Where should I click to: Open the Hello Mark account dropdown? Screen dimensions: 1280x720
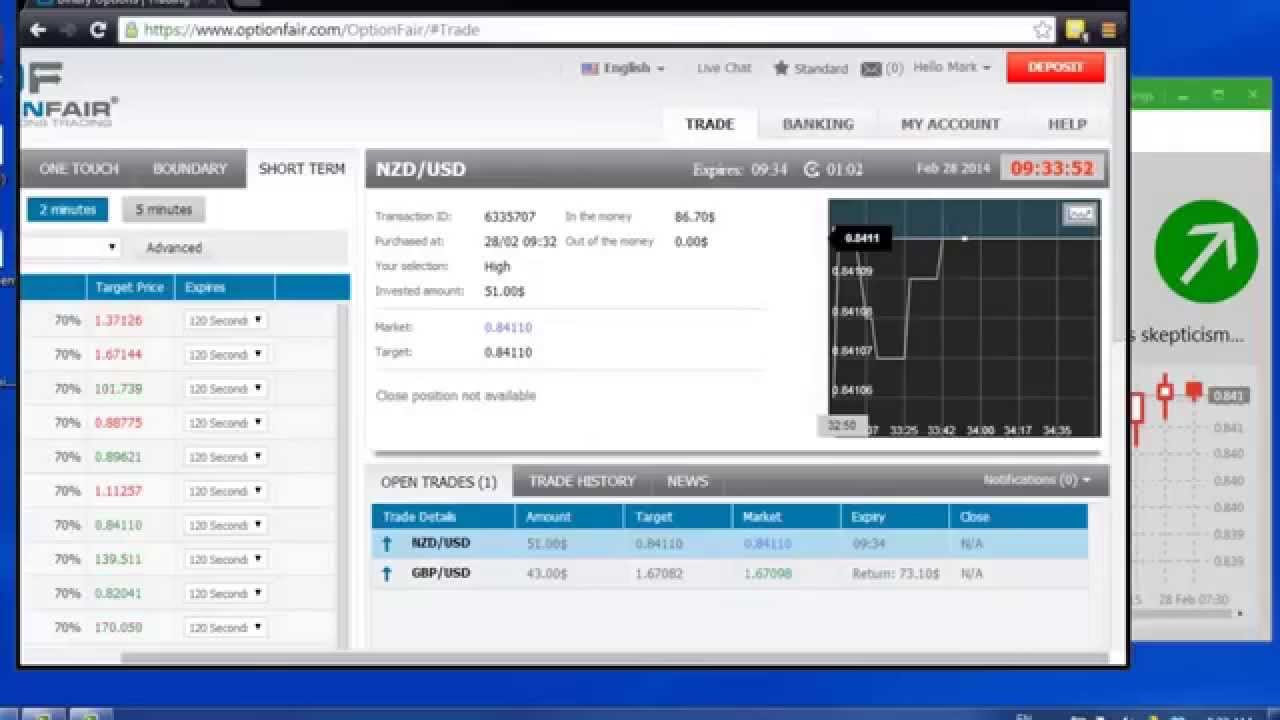951,67
